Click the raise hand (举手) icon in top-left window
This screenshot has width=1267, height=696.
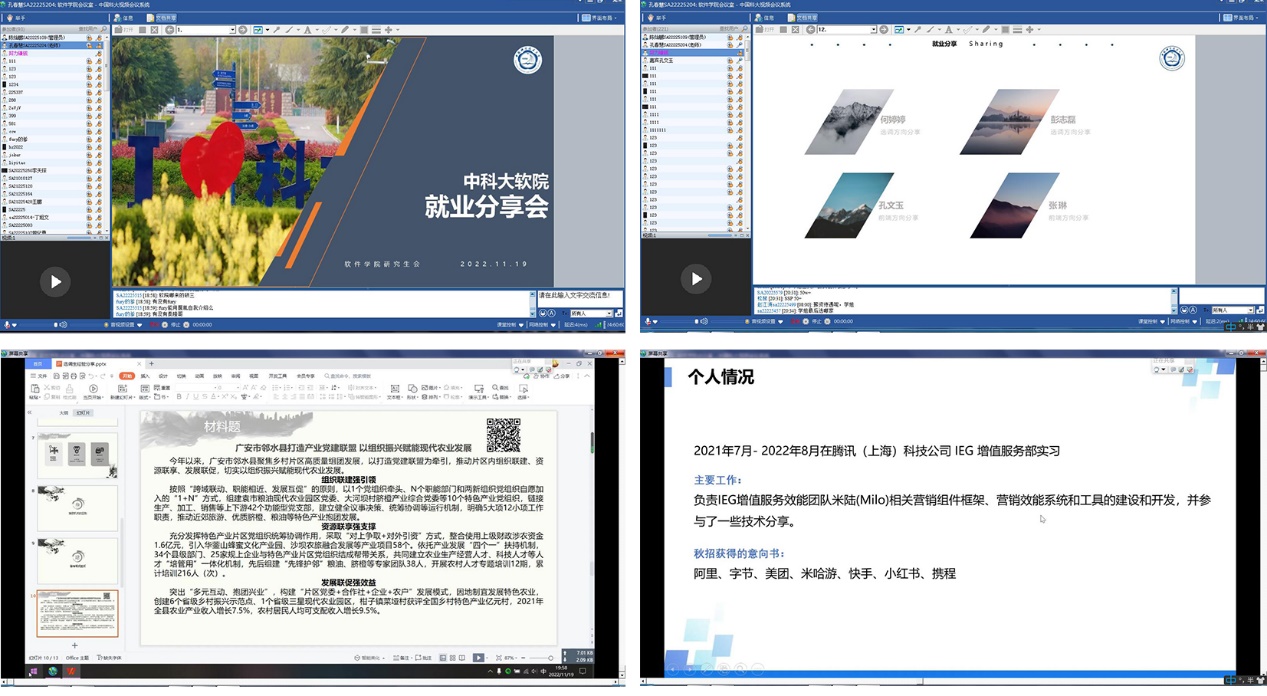pos(14,18)
